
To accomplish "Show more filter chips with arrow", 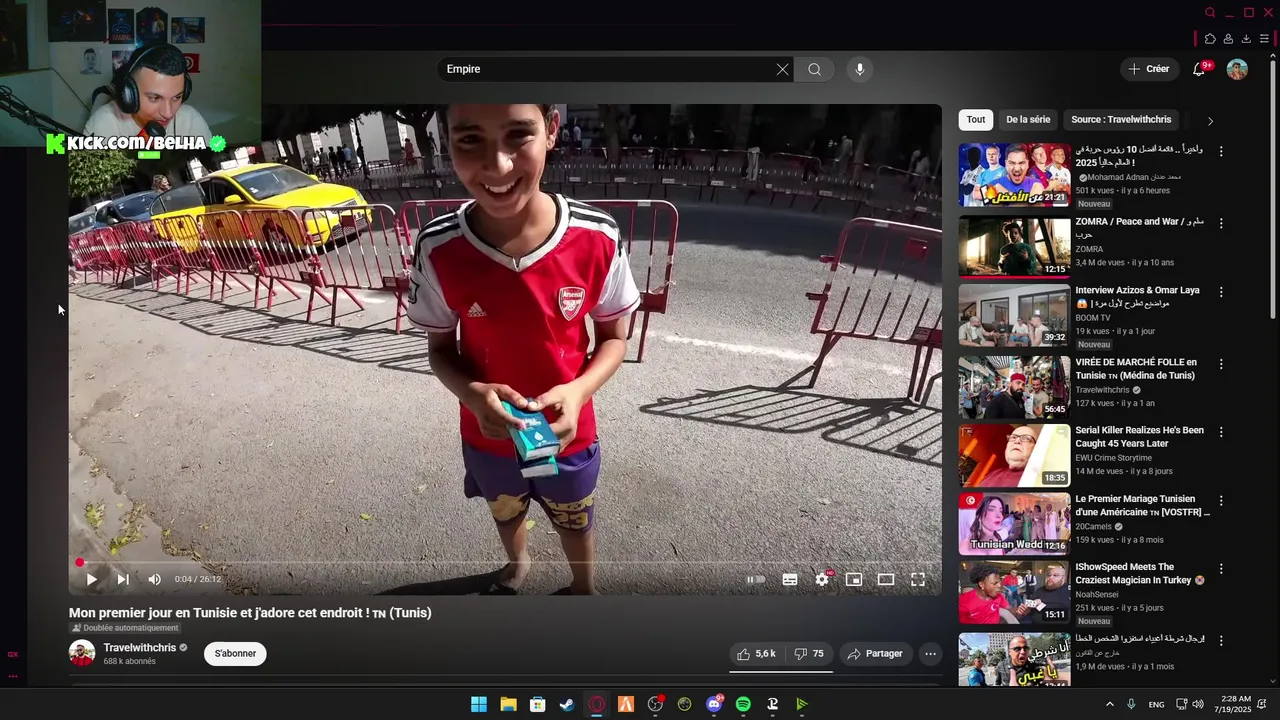I will [1210, 121].
